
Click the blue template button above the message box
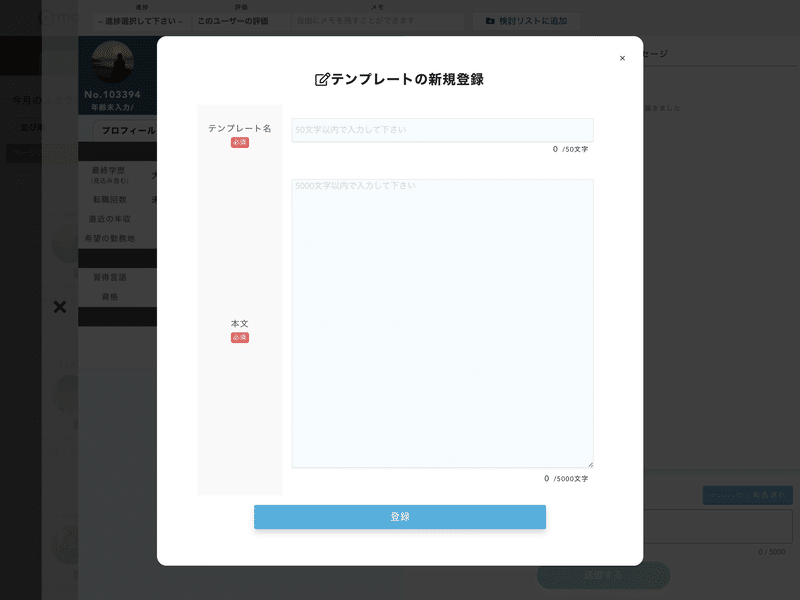[x=747, y=495]
